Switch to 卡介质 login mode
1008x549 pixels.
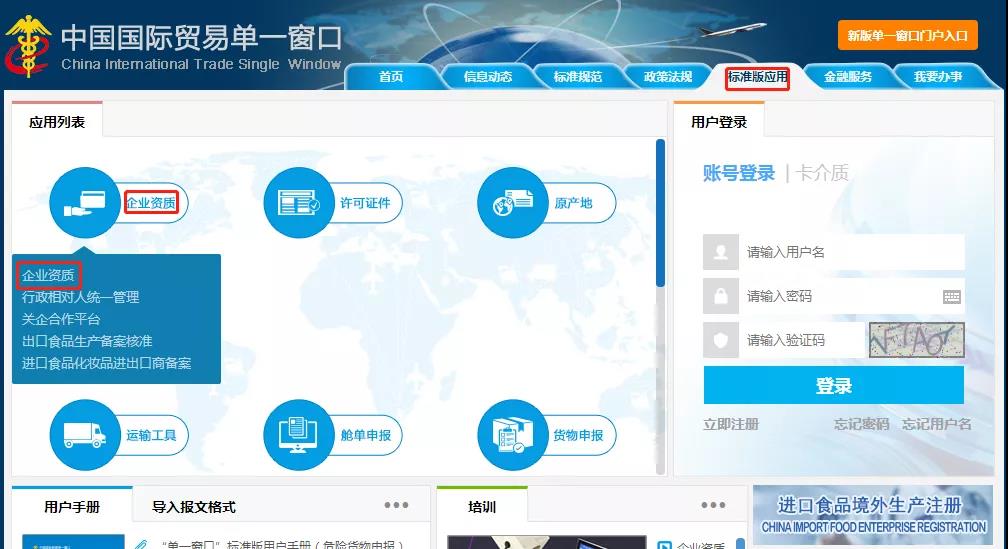click(822, 173)
